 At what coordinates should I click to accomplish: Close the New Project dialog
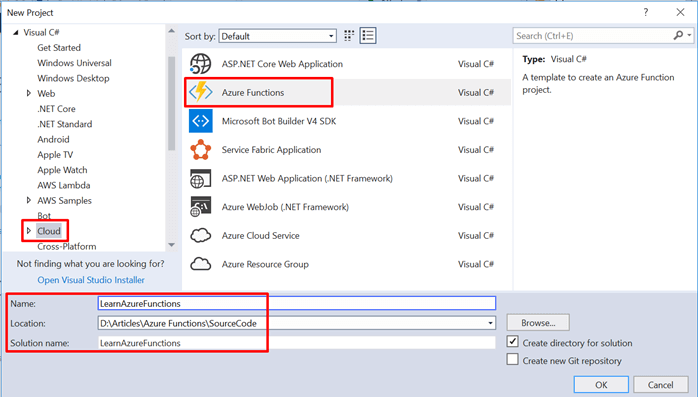tap(680, 12)
